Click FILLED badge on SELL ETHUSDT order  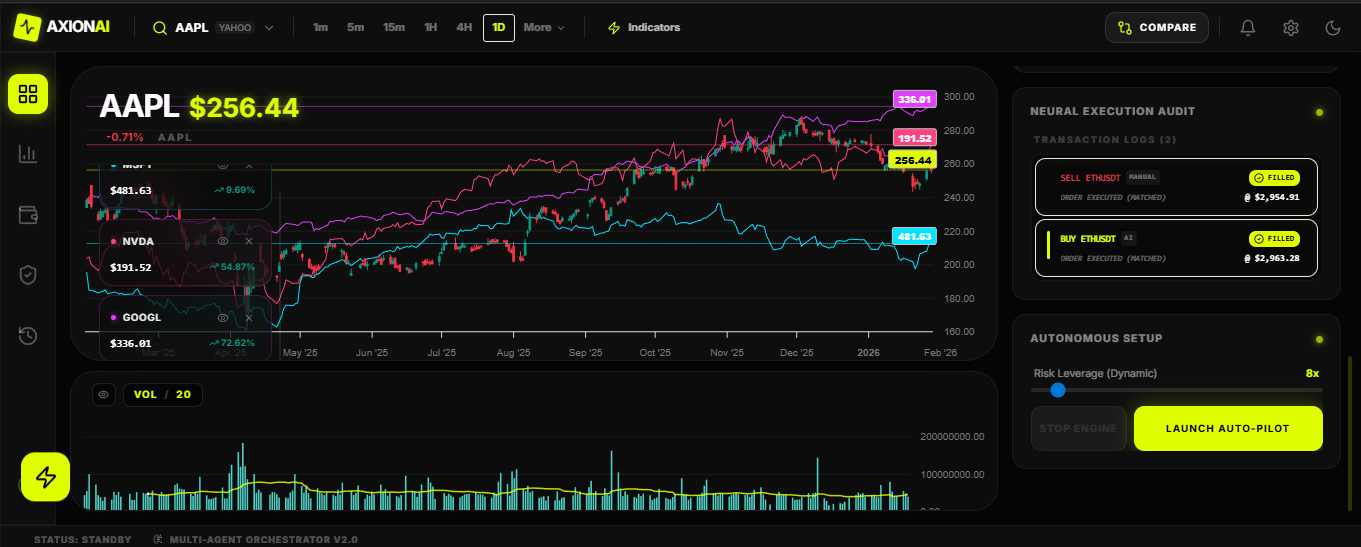1274,178
